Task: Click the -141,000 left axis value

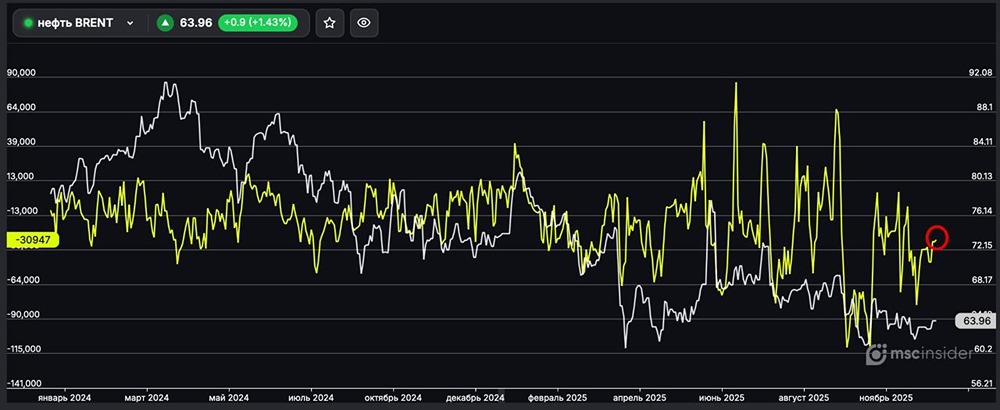Action: tap(24, 384)
